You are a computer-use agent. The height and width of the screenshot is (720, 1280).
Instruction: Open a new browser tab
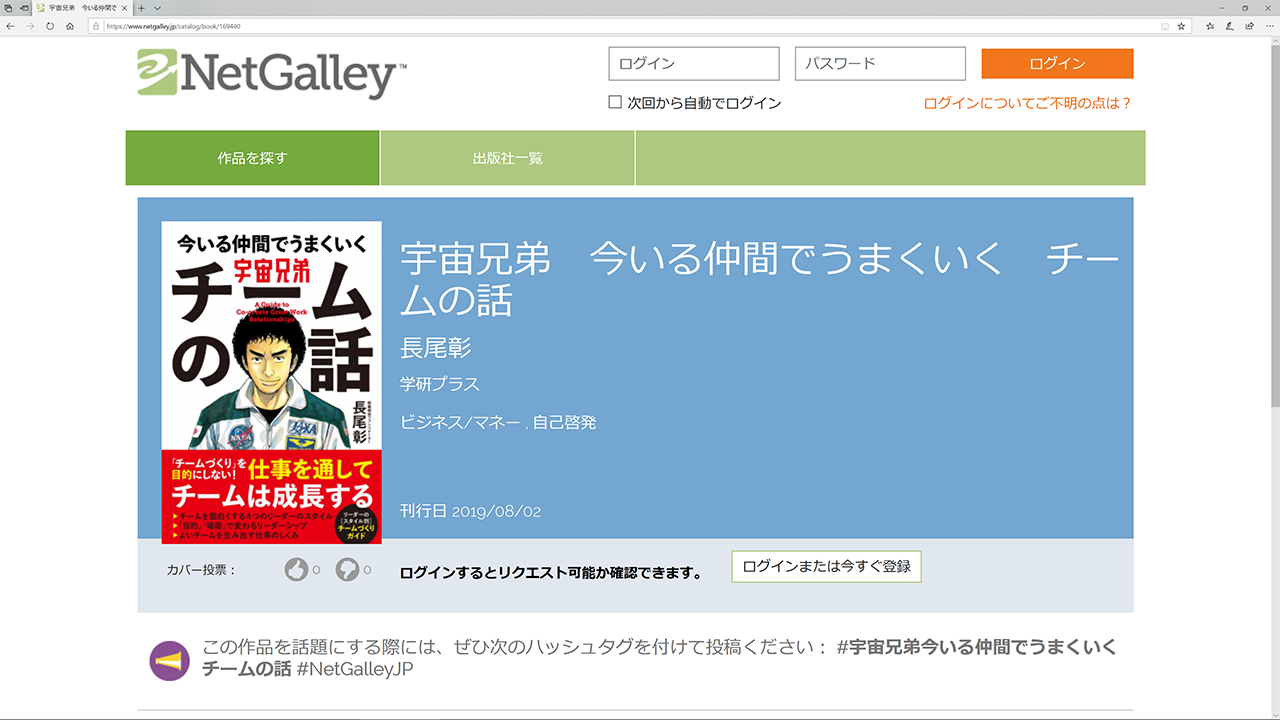tap(141, 7)
